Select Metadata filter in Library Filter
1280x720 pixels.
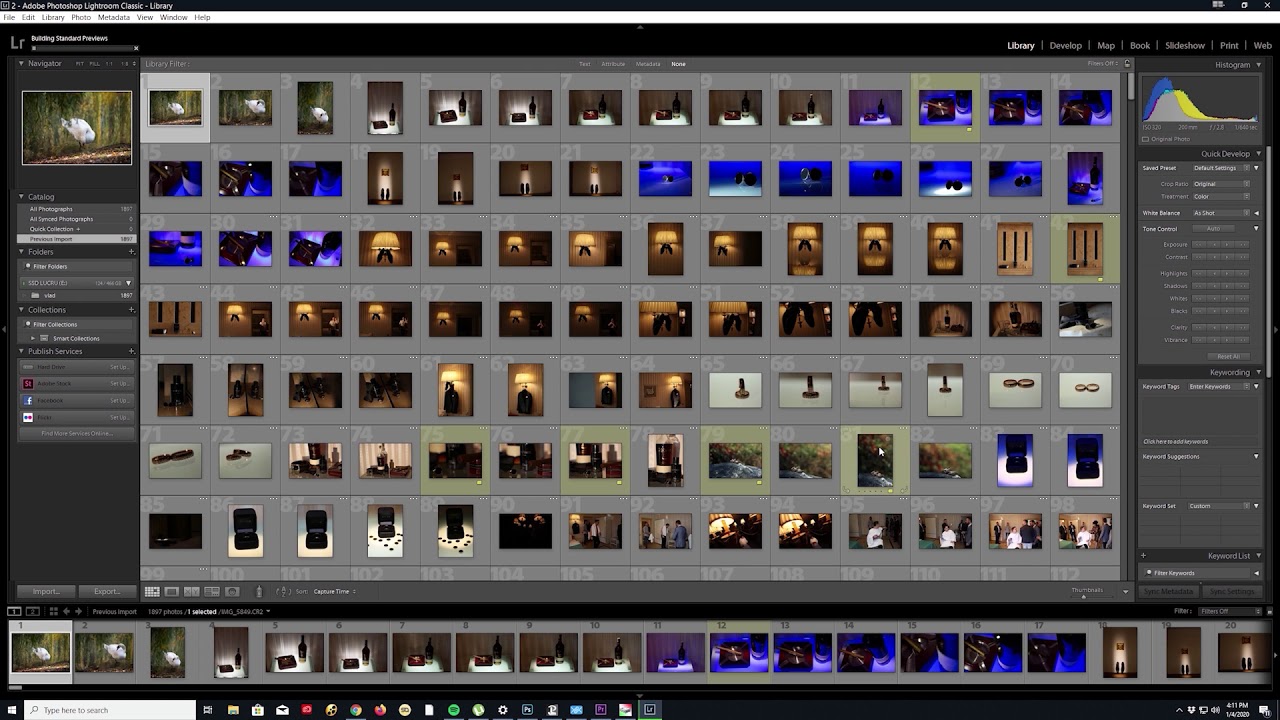pyautogui.click(x=648, y=64)
